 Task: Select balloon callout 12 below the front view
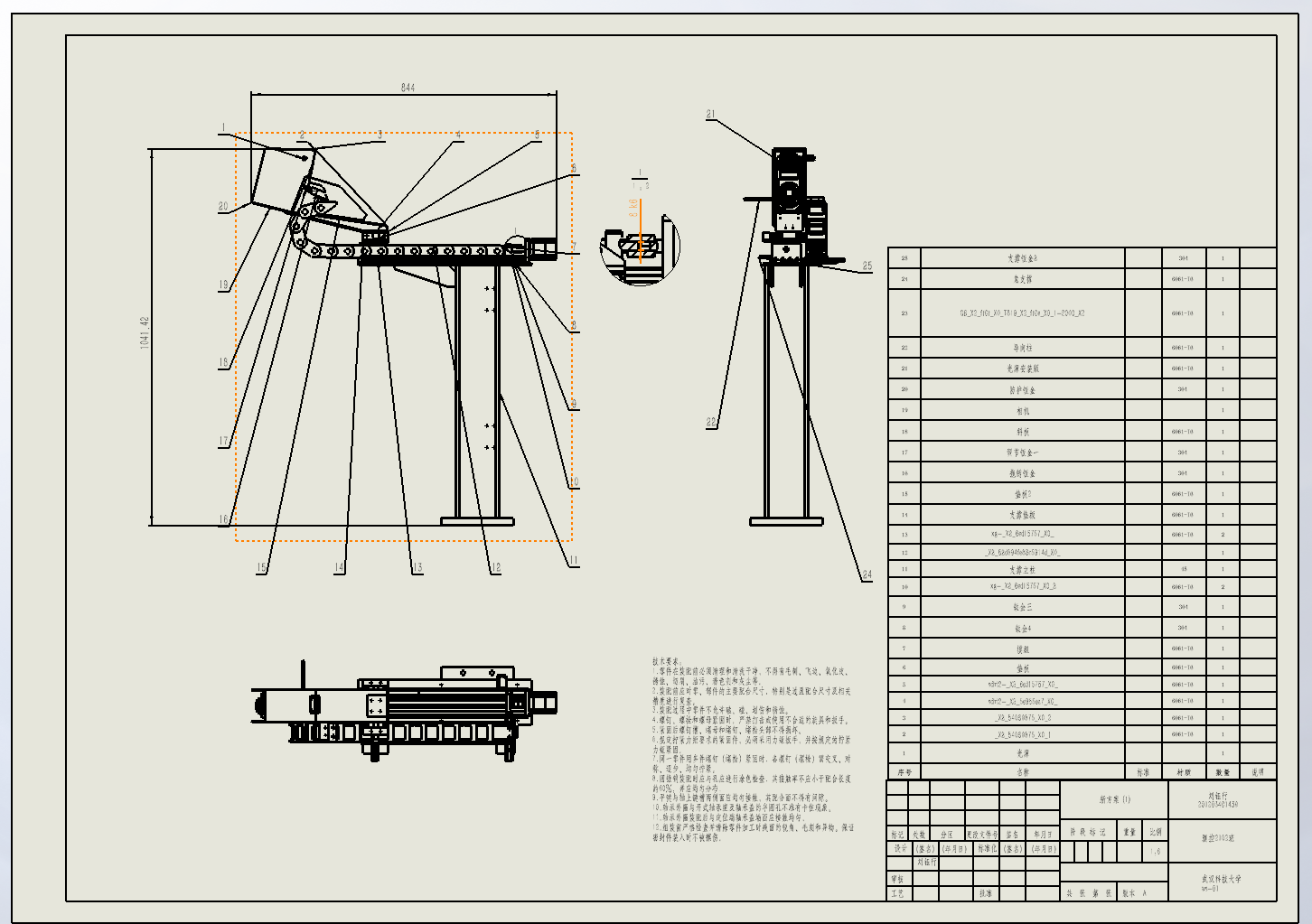[x=495, y=568]
